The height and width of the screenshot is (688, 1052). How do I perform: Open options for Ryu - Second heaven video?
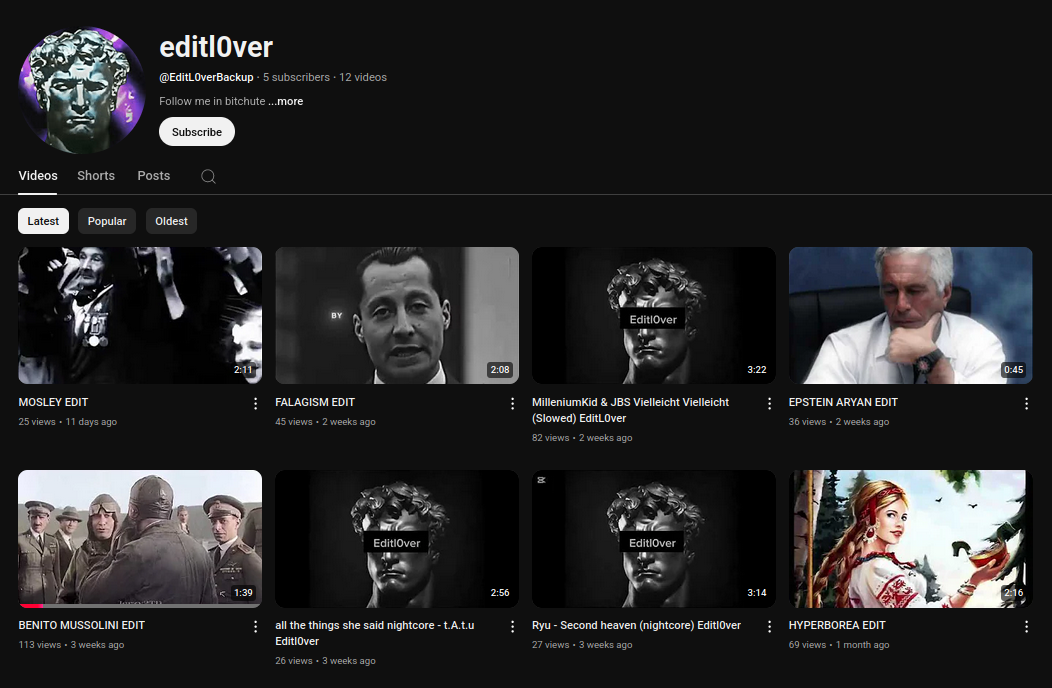(769, 626)
